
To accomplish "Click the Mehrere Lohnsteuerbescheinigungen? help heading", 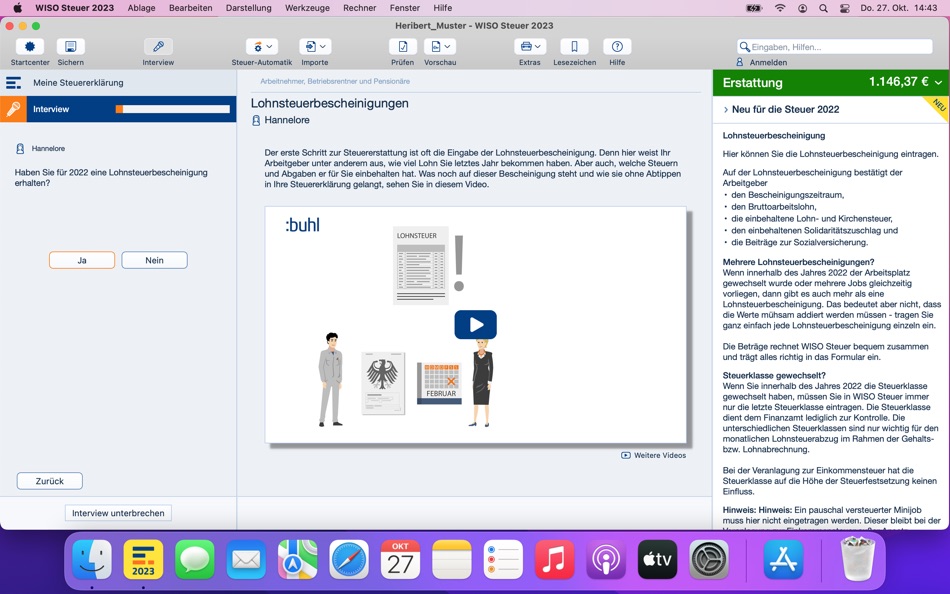I will tap(799, 262).
